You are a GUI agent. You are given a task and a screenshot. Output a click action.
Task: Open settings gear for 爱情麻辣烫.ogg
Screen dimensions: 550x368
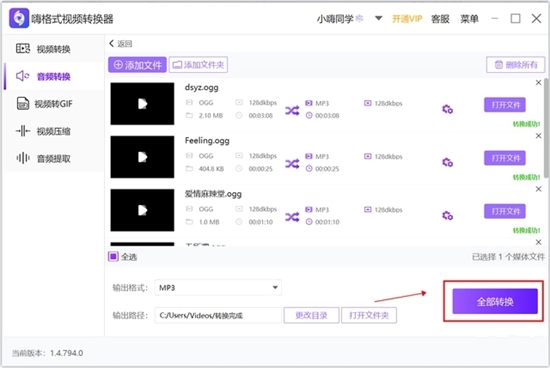(x=447, y=215)
